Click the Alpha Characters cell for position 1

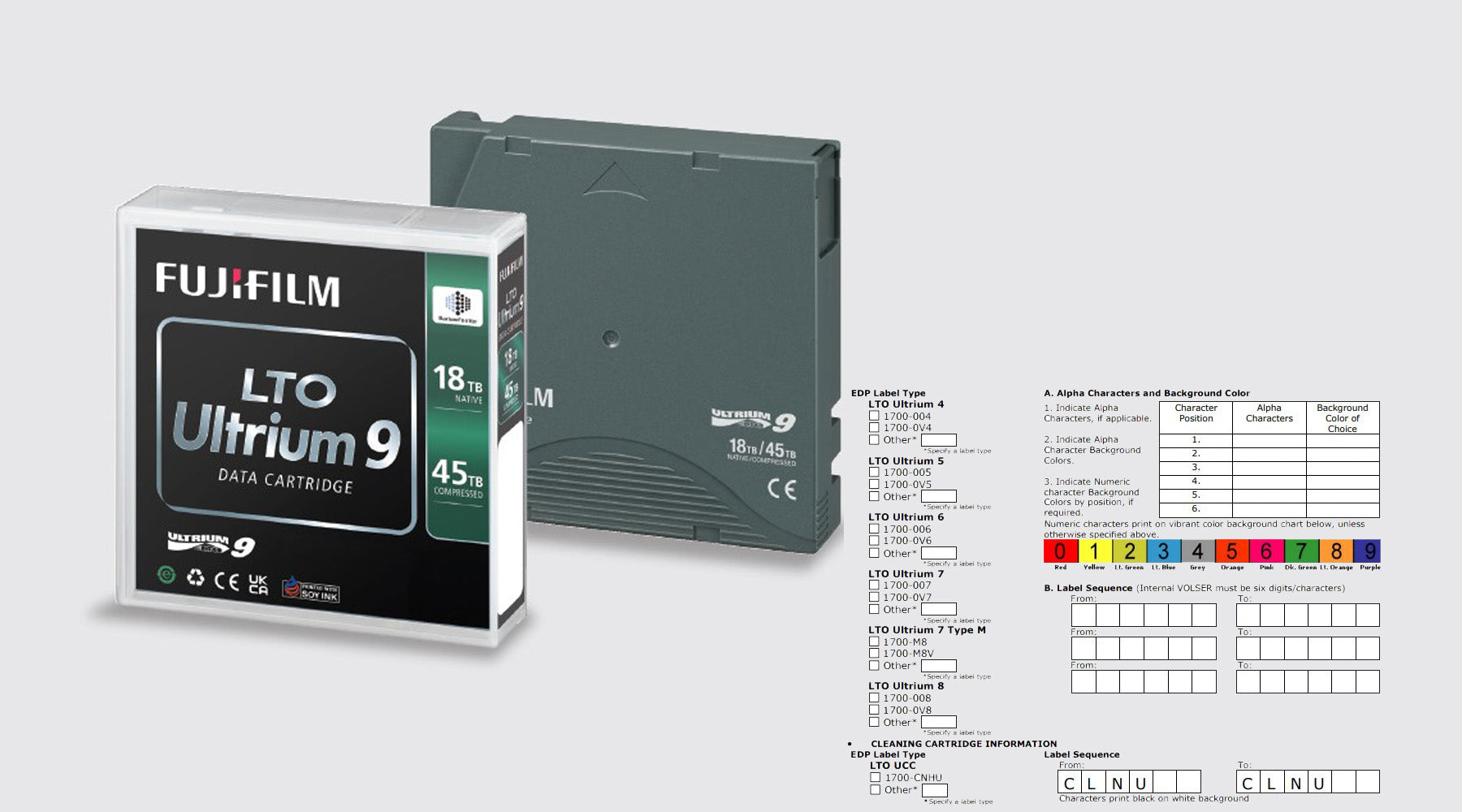click(x=1269, y=440)
